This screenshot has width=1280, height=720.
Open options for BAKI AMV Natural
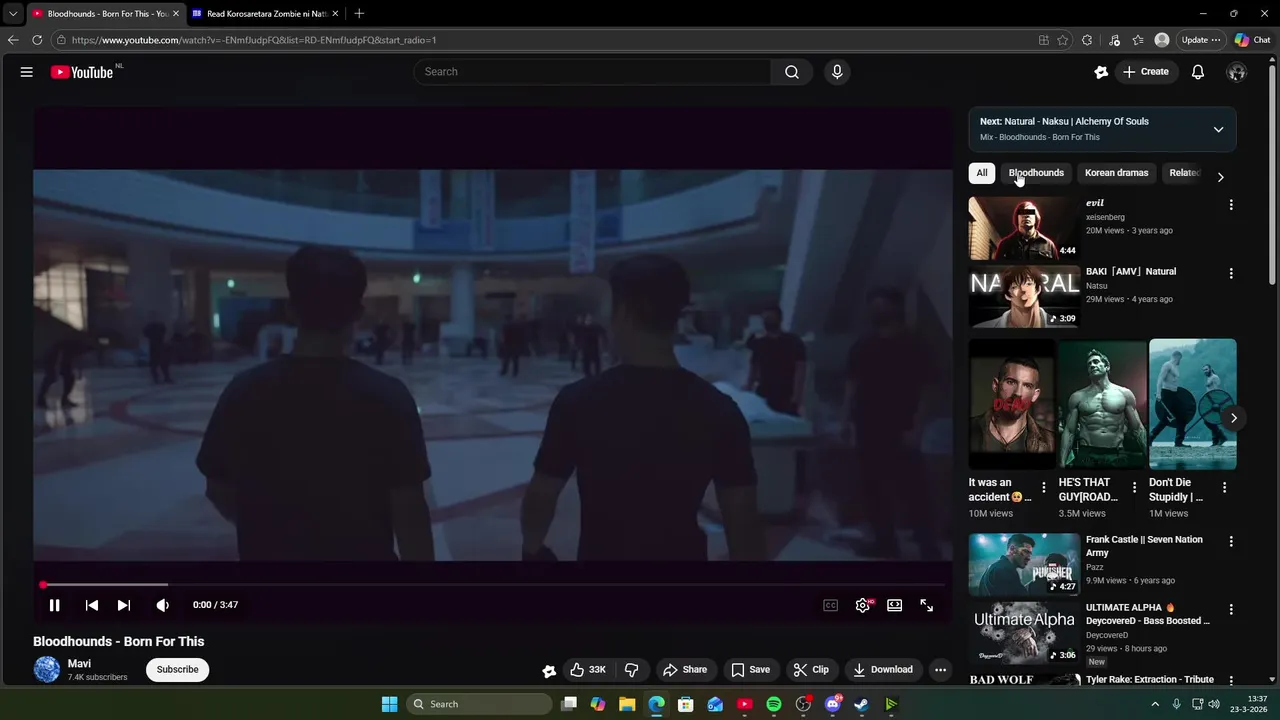tap(1231, 274)
